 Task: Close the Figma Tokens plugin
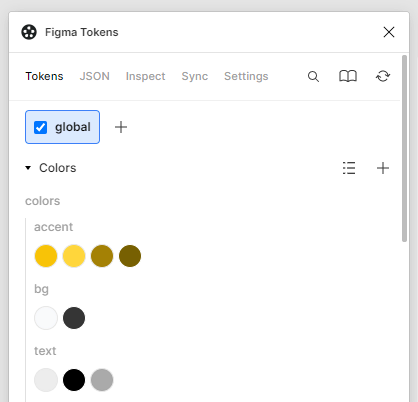pos(389,32)
